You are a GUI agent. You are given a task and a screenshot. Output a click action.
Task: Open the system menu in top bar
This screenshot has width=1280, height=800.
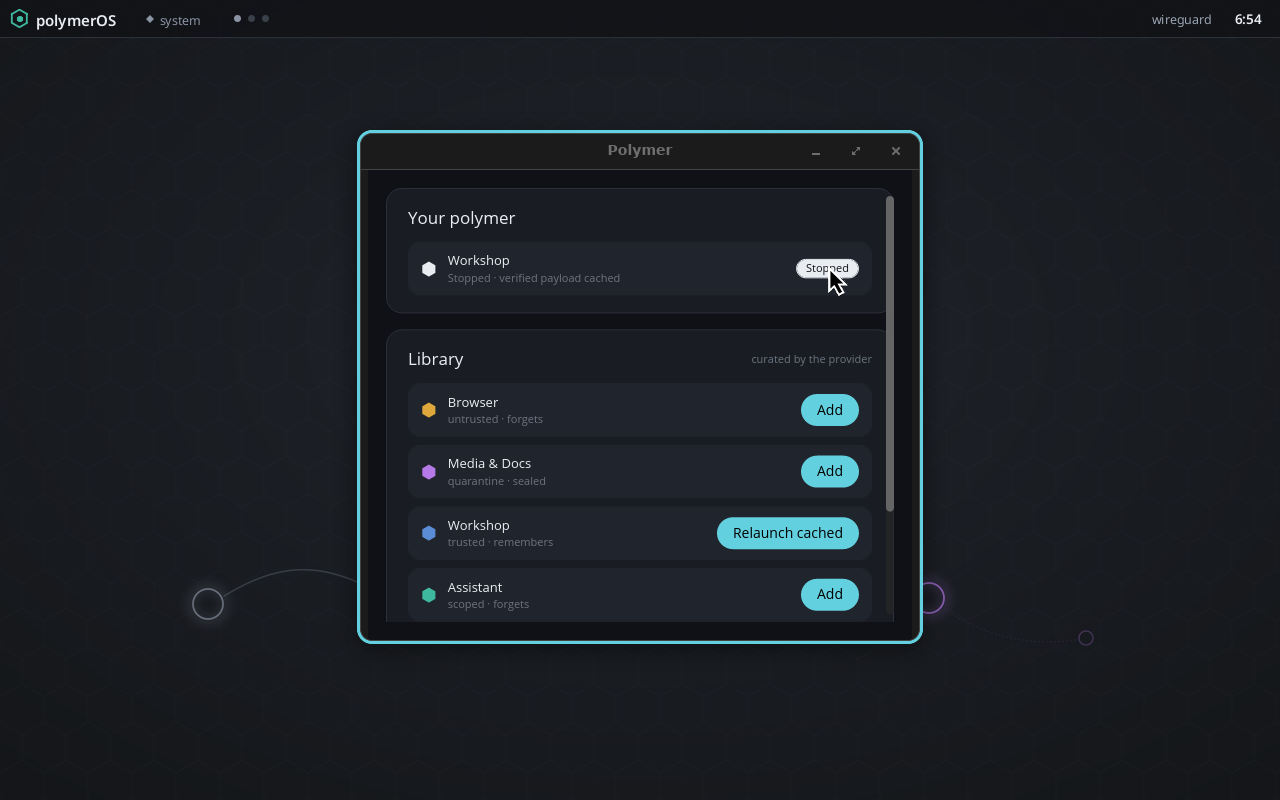173,20
